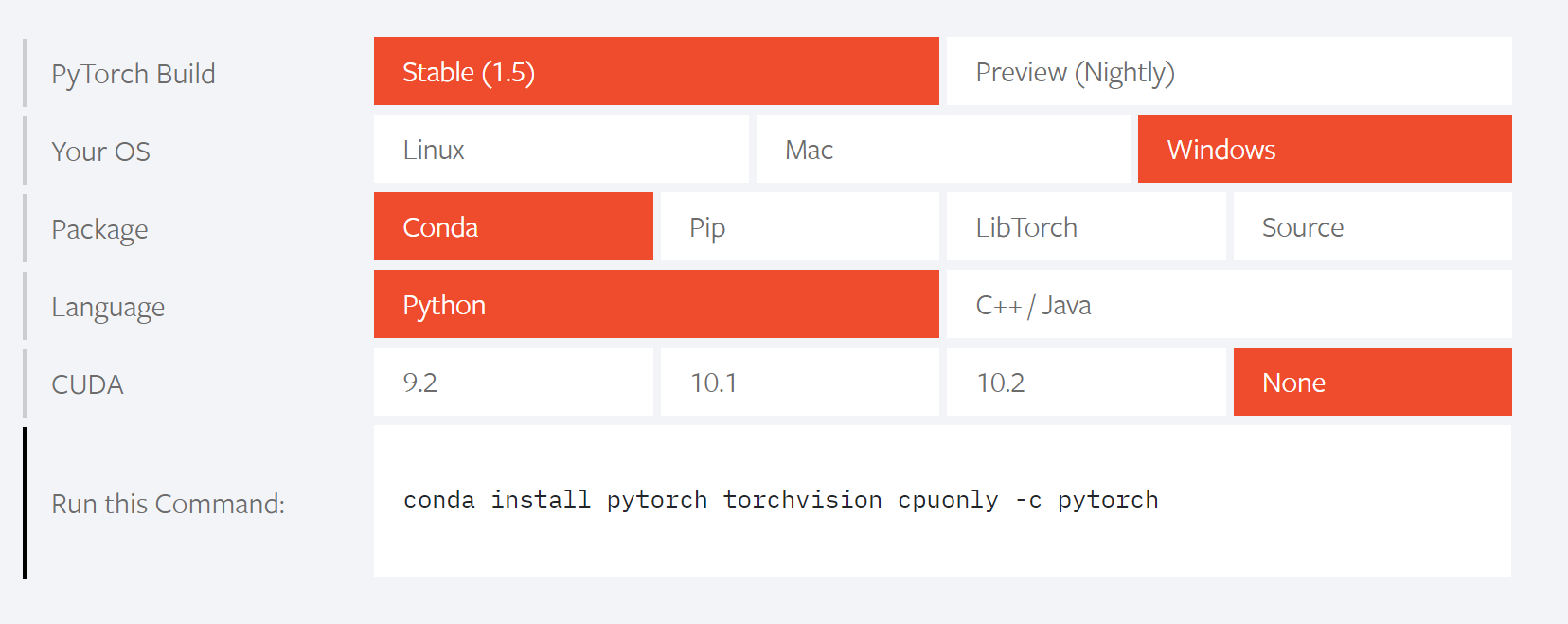Viewport: 1568px width, 624px height.
Task: Switch language to C++ / Java
Action: (x=1228, y=305)
